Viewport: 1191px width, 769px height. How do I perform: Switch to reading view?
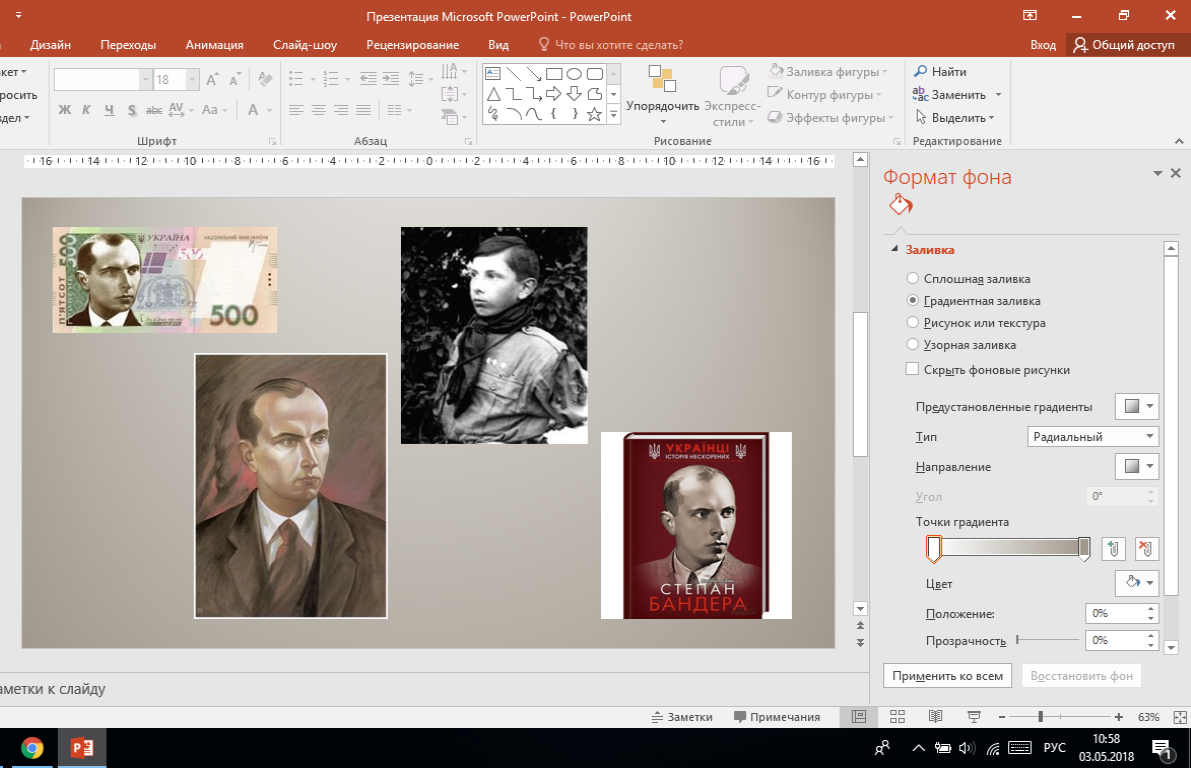935,717
